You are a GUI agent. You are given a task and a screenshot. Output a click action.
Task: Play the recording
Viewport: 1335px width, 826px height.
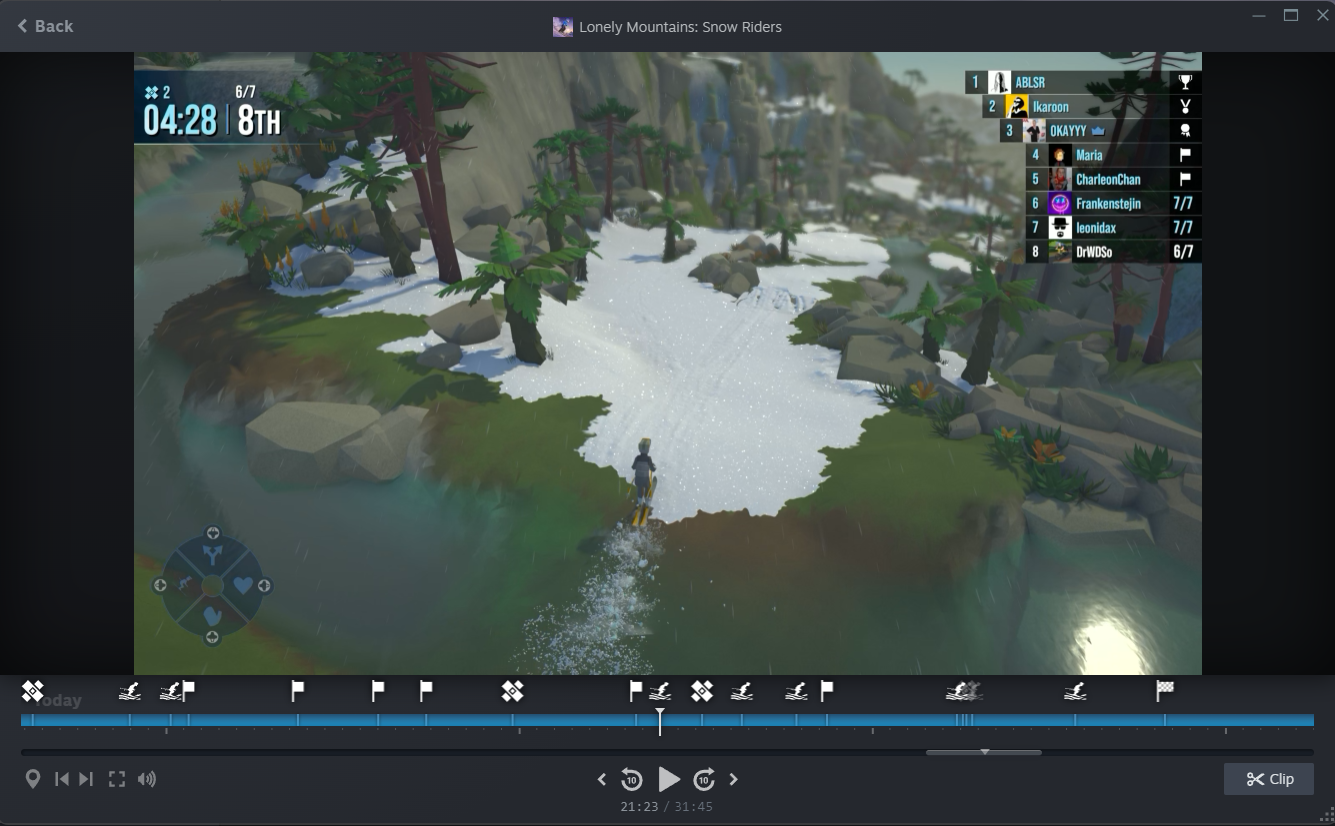pyautogui.click(x=668, y=779)
